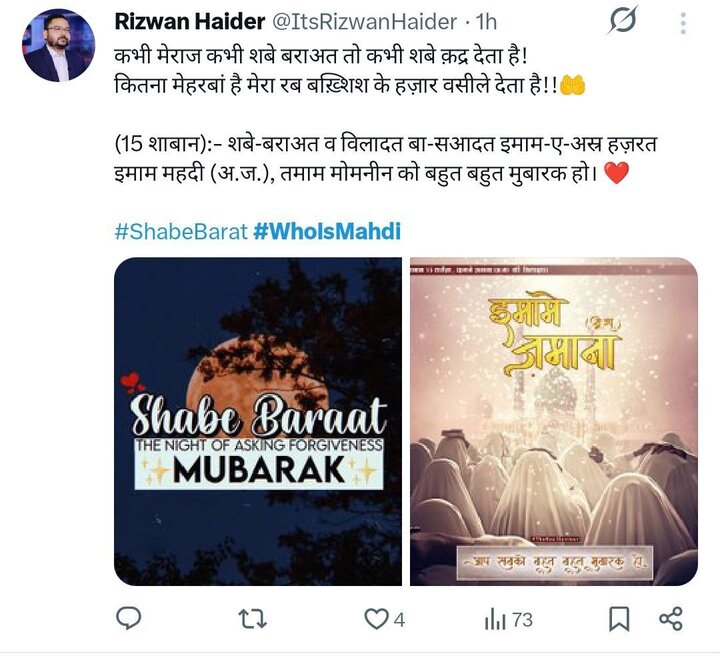This screenshot has width=720, height=656.
Task: Open the Shabe Baraat Mubarak image
Action: click(x=258, y=421)
